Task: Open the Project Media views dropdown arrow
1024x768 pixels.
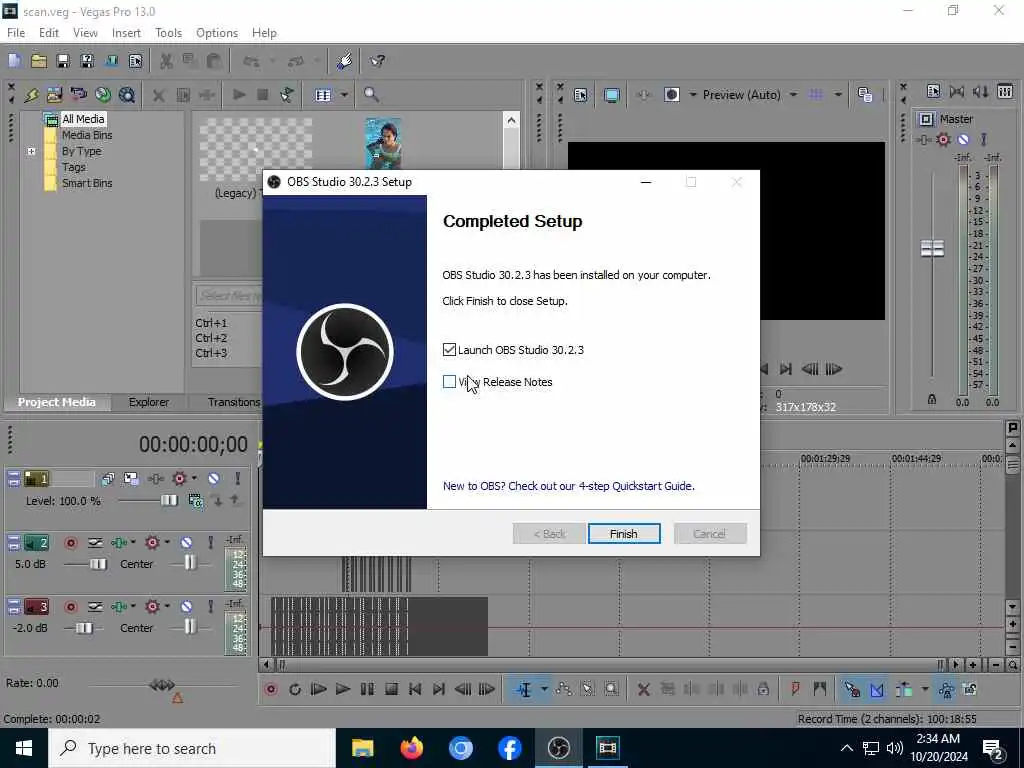Action: click(x=344, y=95)
